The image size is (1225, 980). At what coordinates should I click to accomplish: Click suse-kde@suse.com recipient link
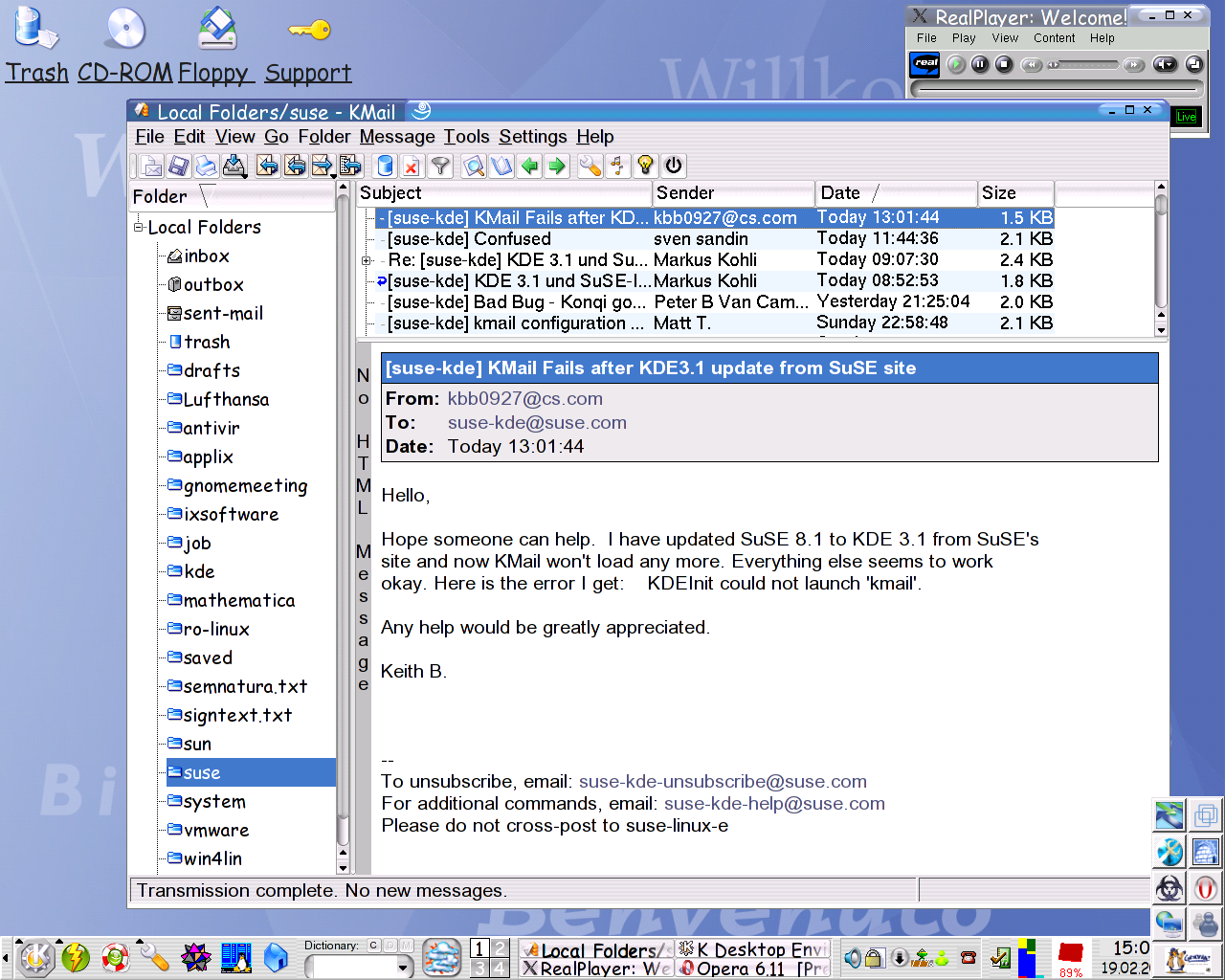[x=537, y=423]
